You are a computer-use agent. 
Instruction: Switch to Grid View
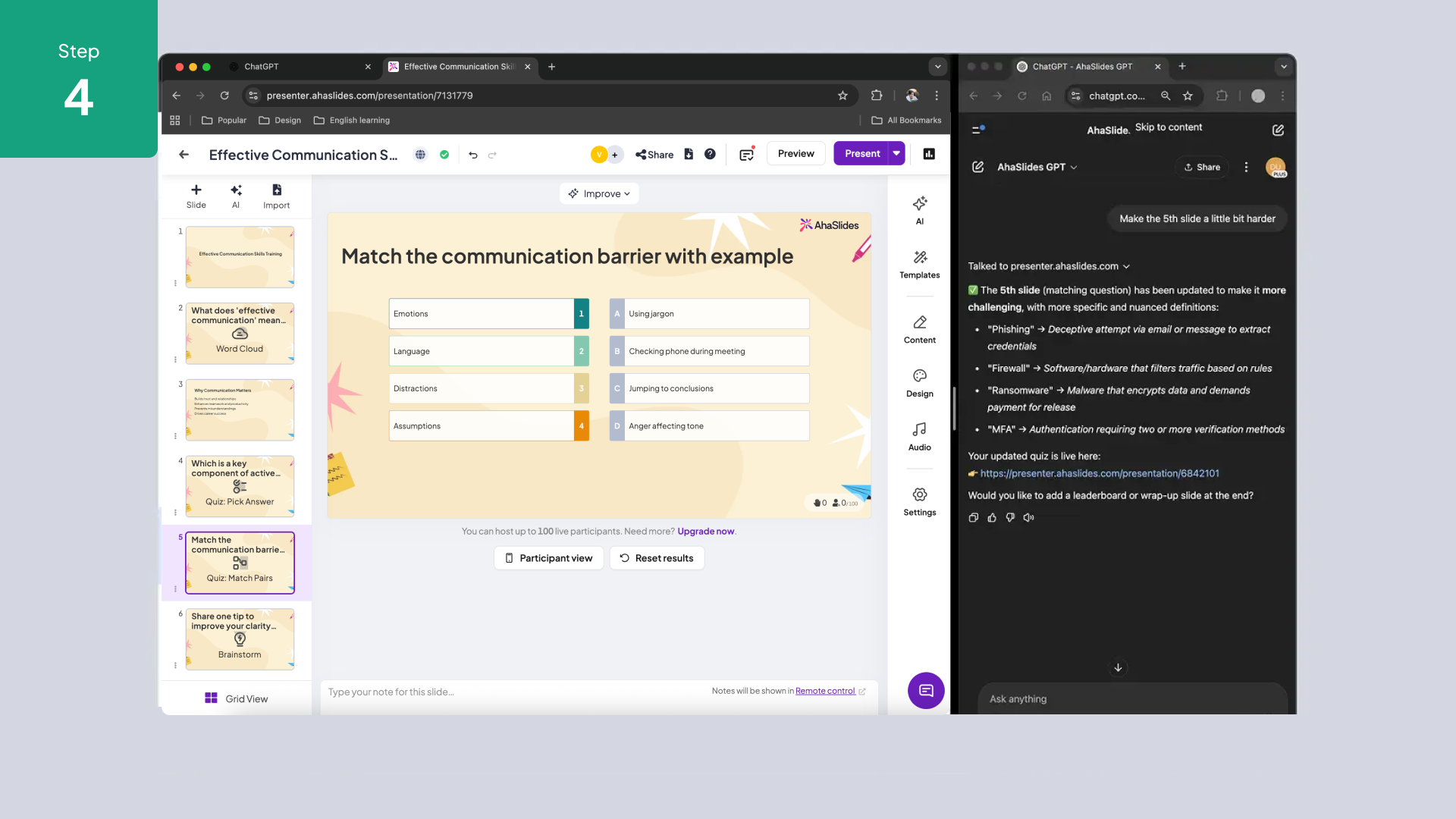click(x=237, y=698)
